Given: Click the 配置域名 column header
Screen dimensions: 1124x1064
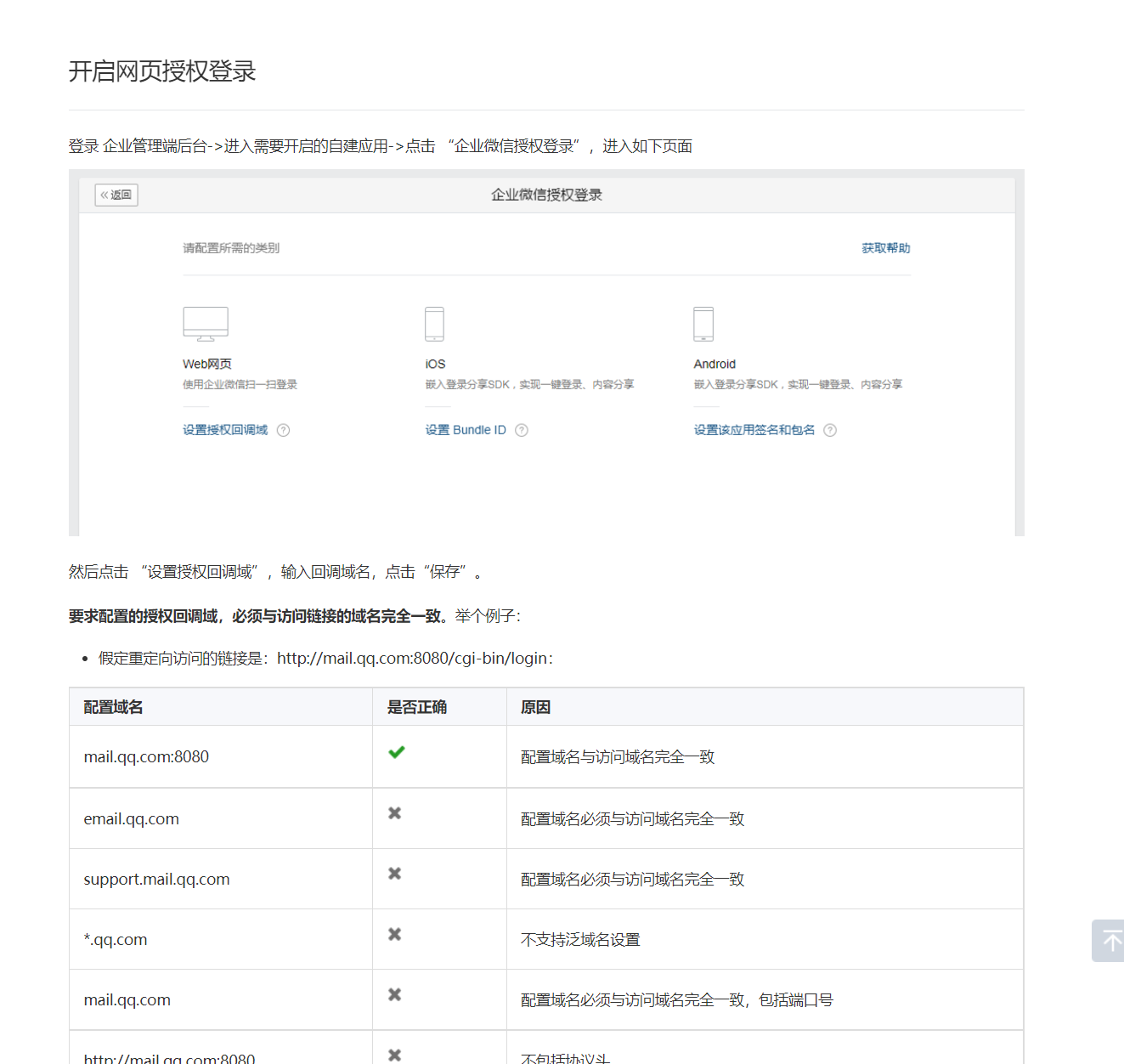Looking at the screenshot, I should point(113,707).
